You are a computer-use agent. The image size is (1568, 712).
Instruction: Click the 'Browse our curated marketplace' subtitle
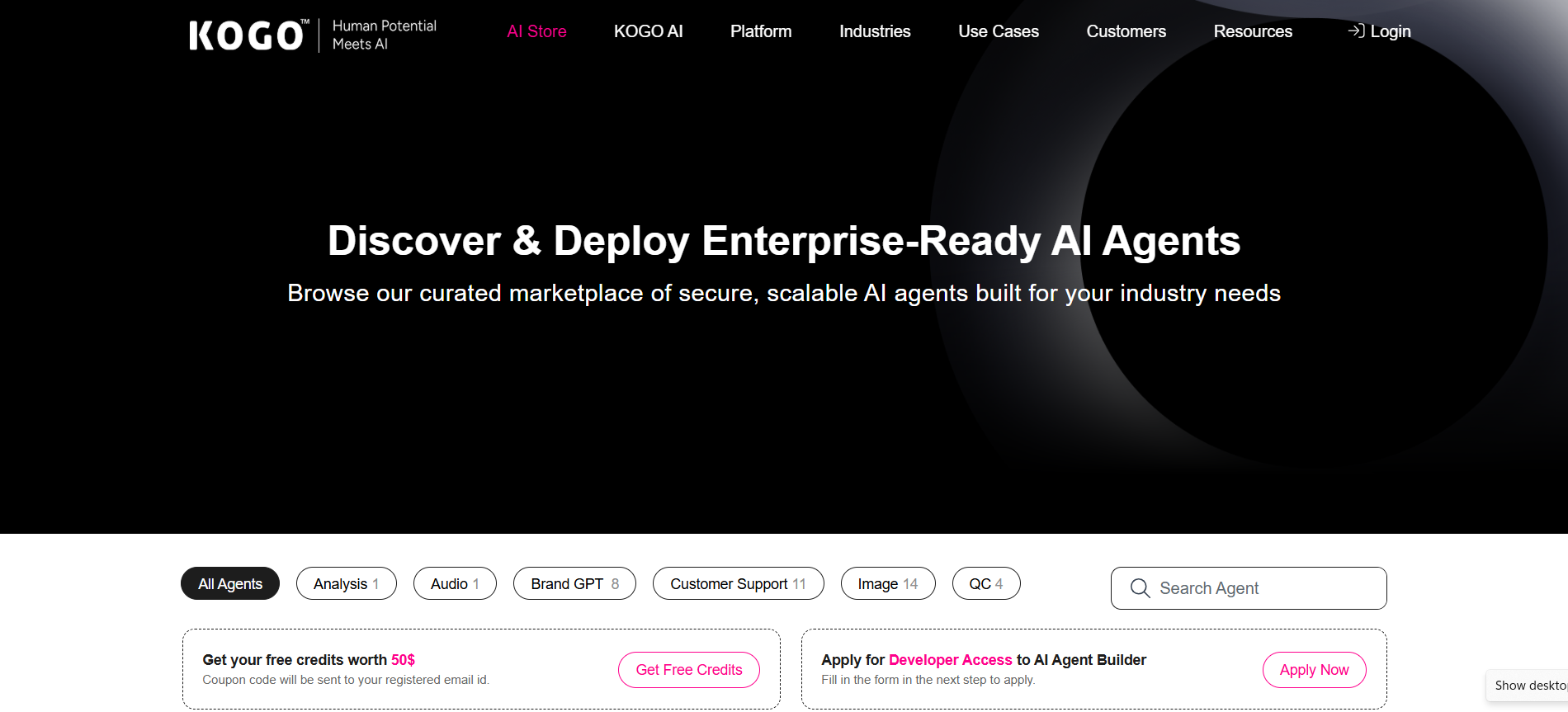point(784,293)
